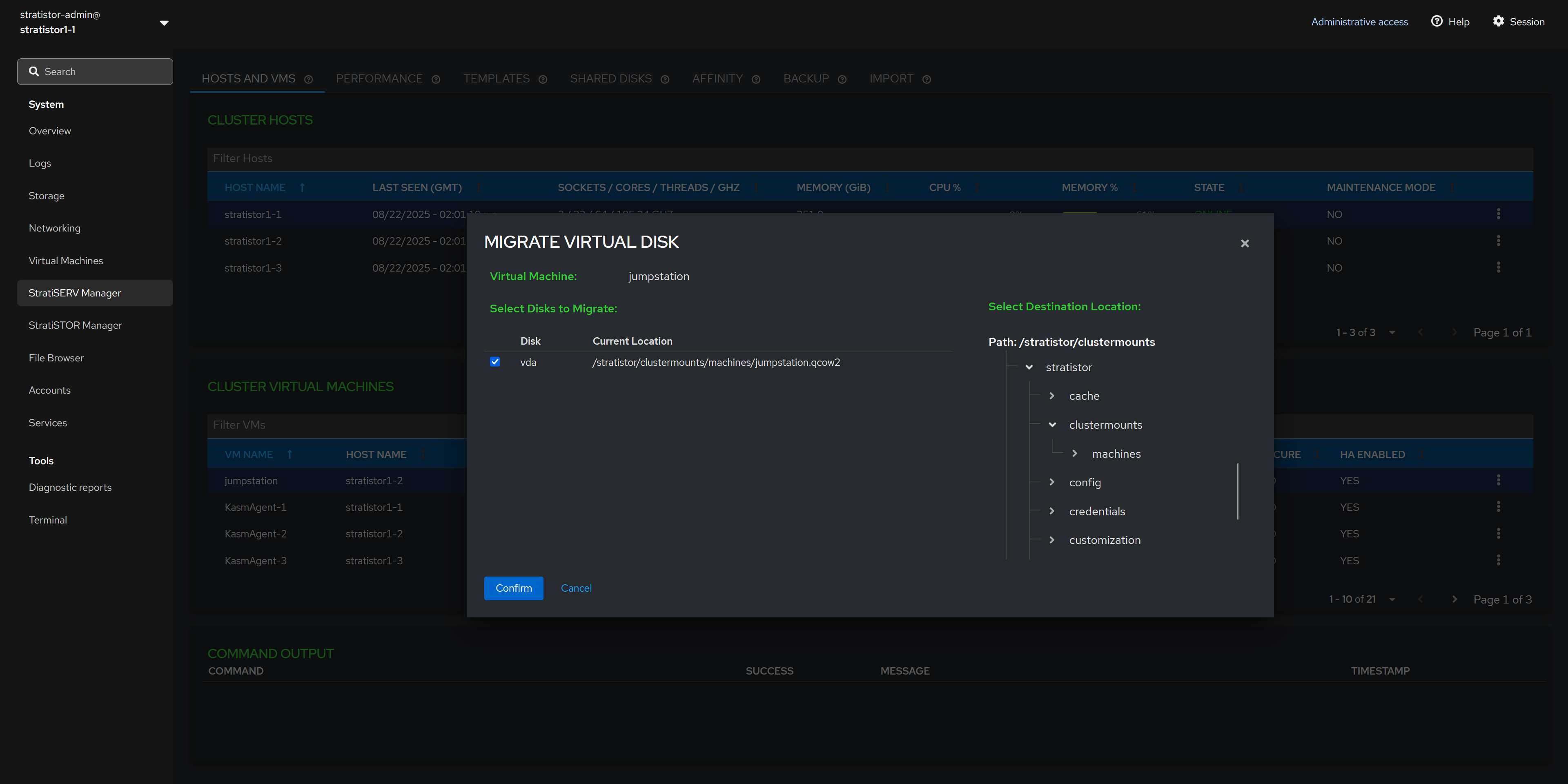Viewport: 1568px width, 784px height.
Task: Click help icon next to Templates tab
Action: [x=542, y=80]
